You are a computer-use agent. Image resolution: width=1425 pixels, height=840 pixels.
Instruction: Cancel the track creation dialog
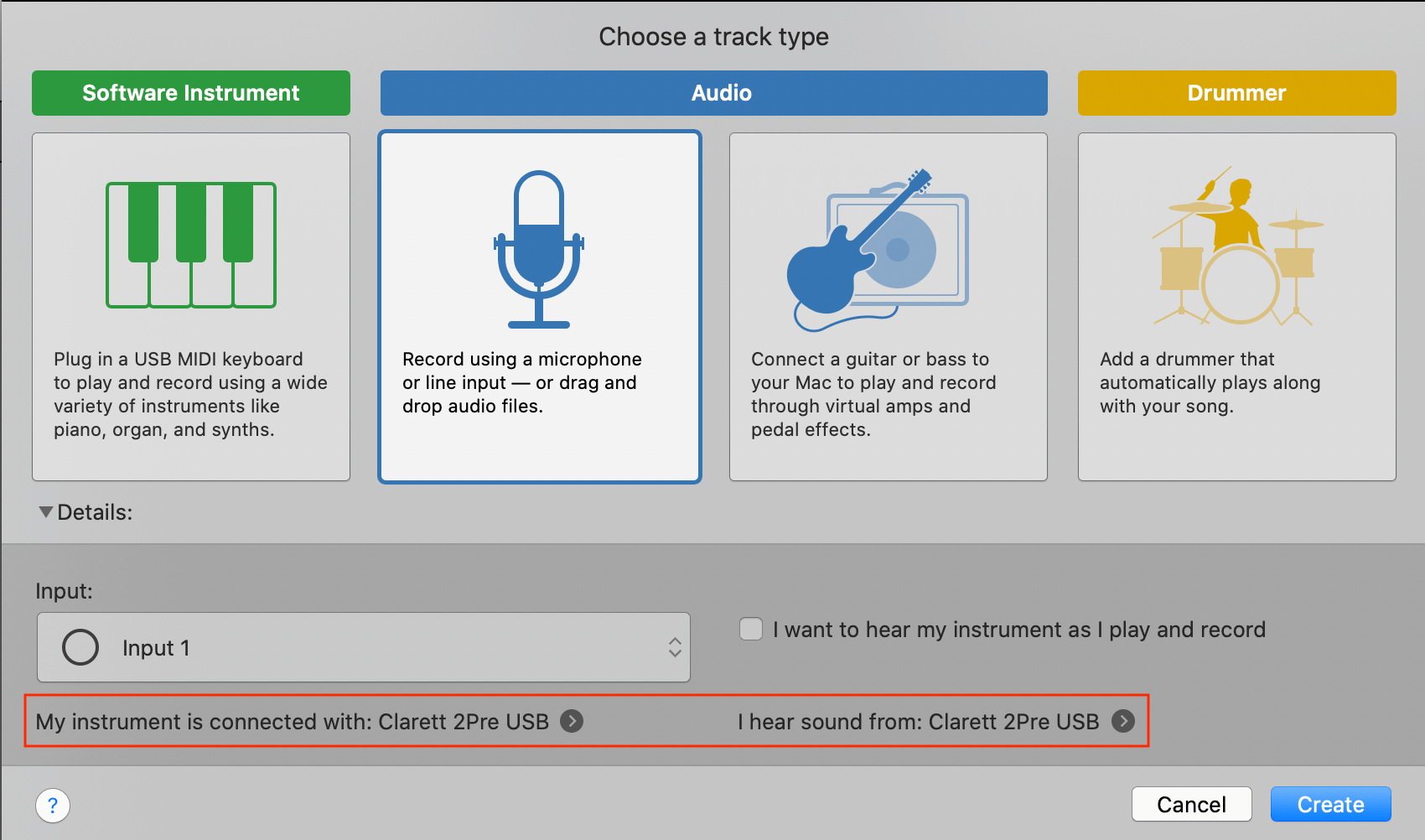1191,804
